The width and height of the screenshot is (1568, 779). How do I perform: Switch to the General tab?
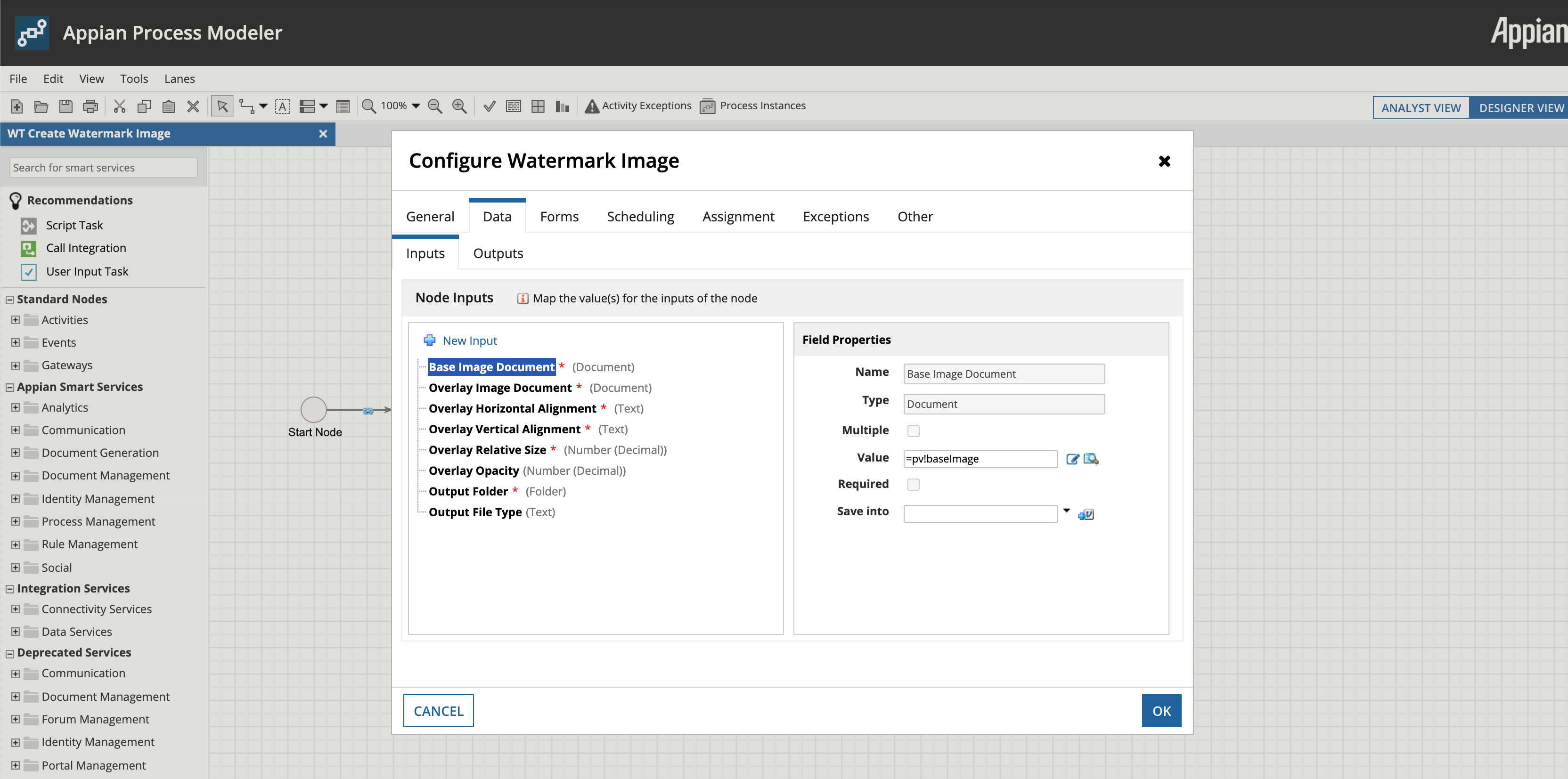(430, 217)
